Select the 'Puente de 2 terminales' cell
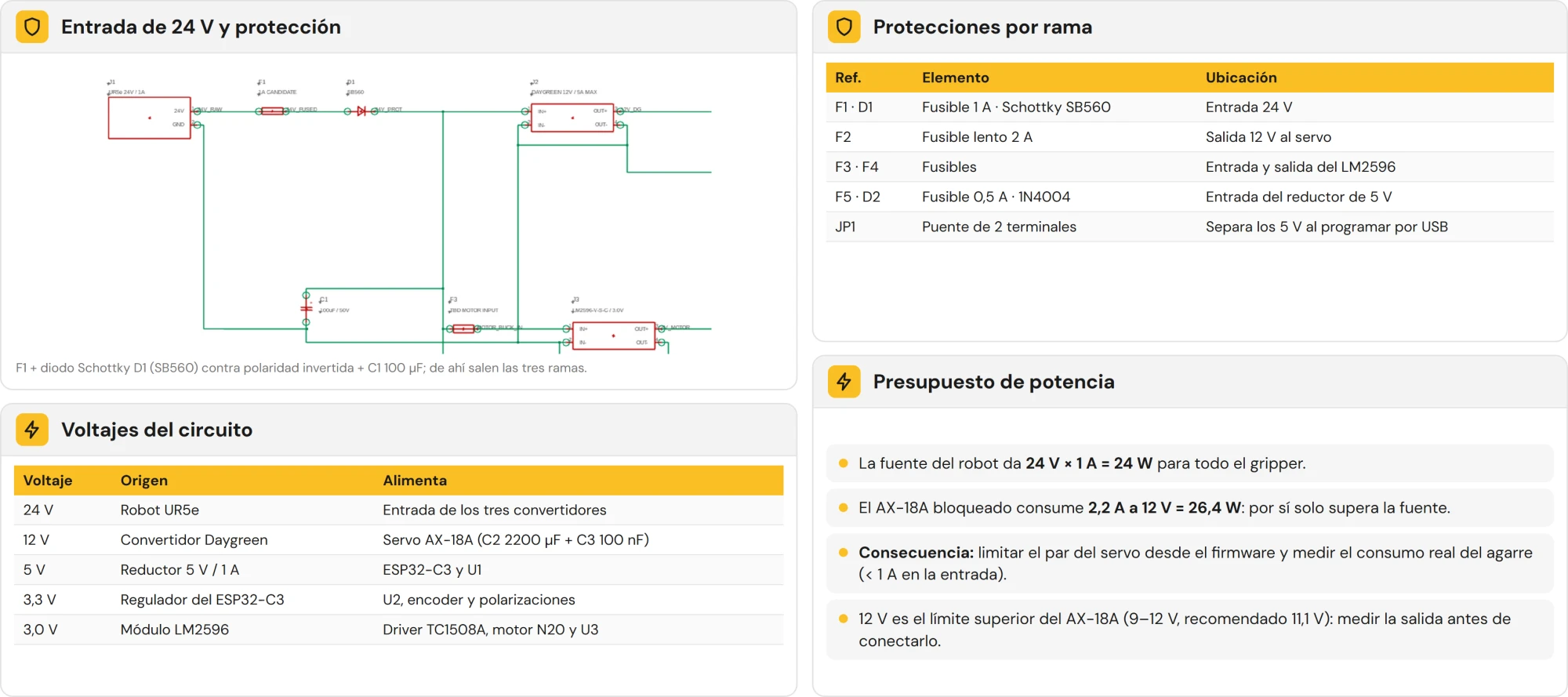The width and height of the screenshot is (1568, 697). (999, 227)
